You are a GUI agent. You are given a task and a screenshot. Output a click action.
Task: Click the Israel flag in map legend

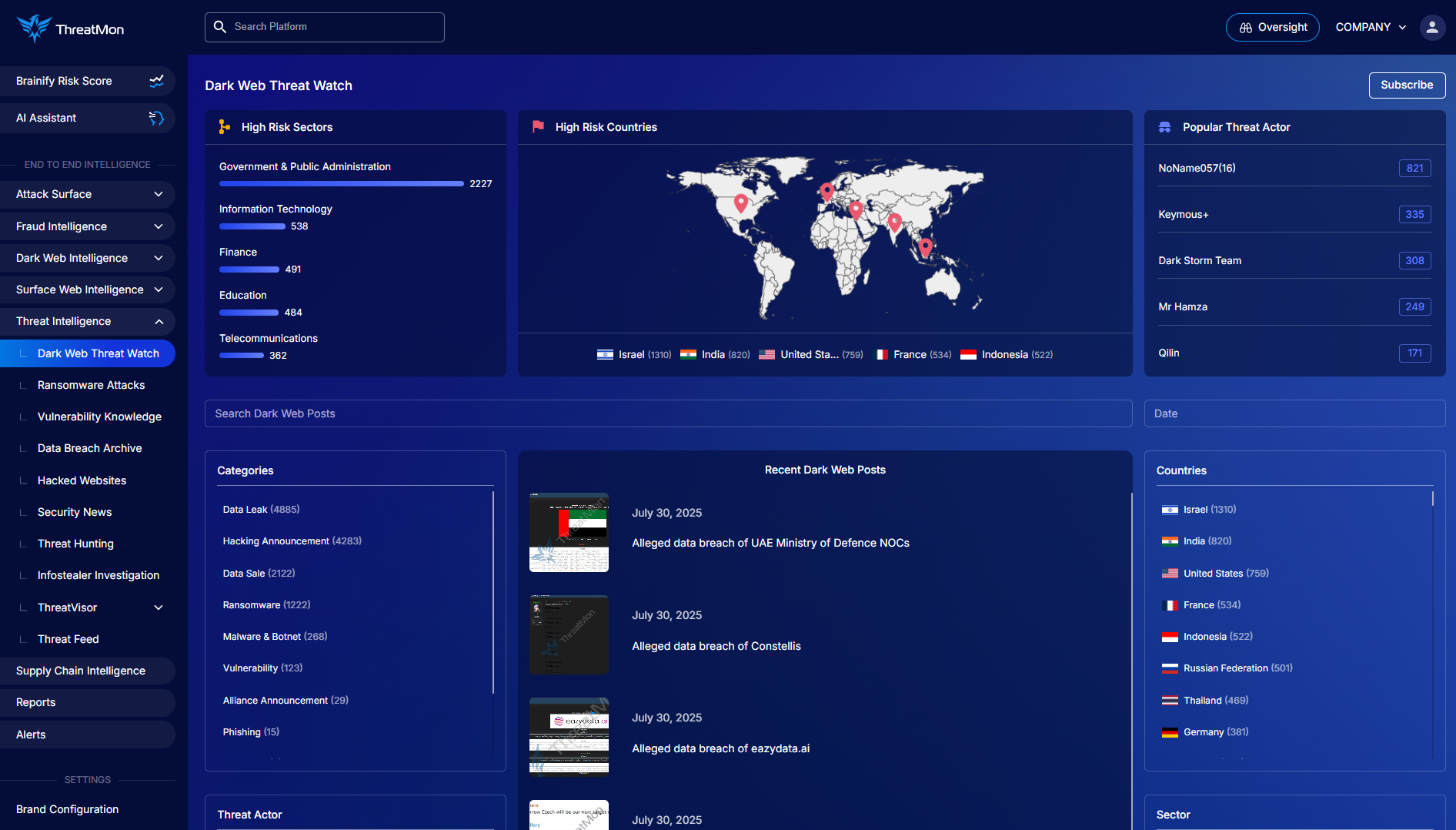pyautogui.click(x=606, y=355)
